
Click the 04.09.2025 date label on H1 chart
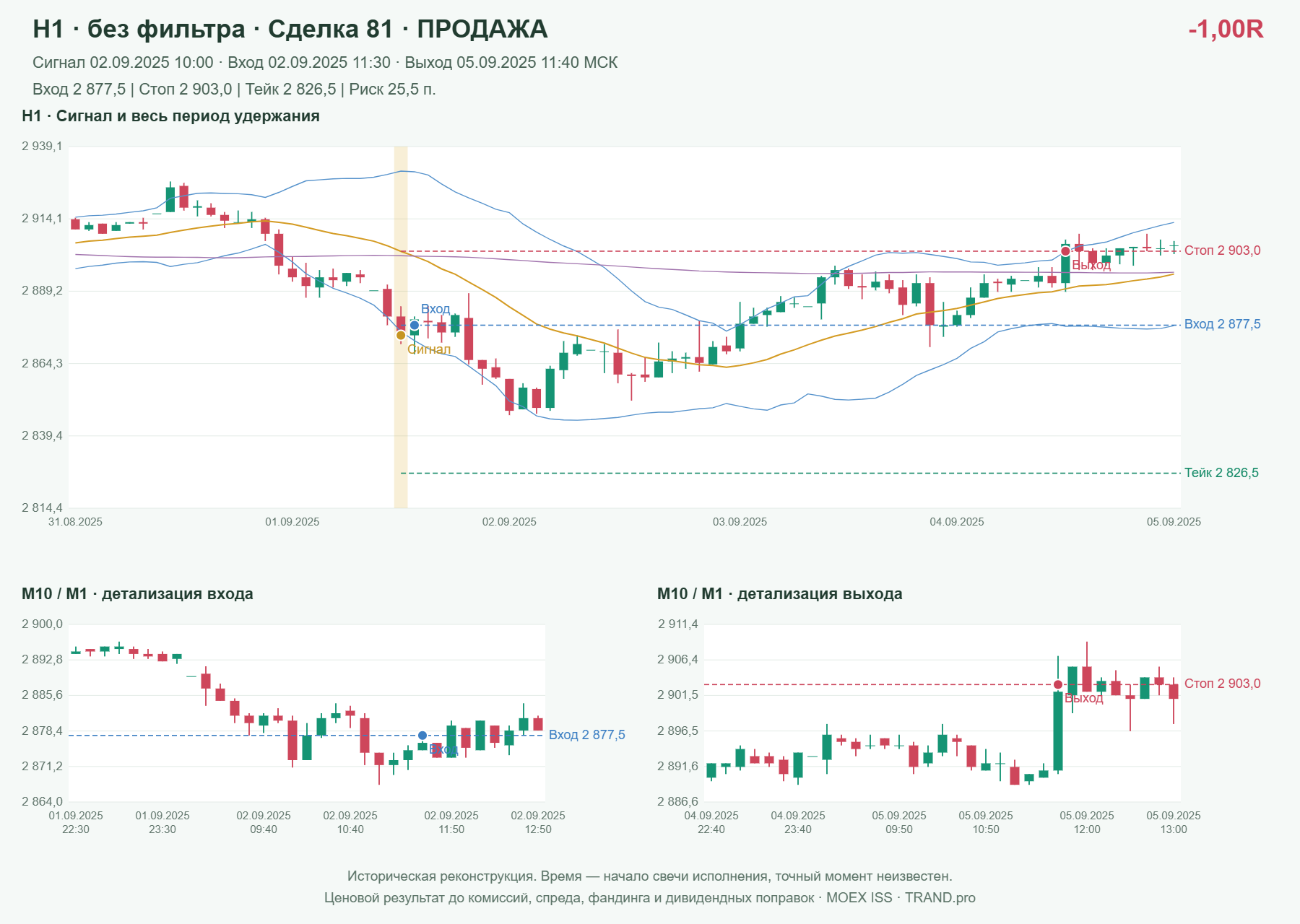click(957, 522)
